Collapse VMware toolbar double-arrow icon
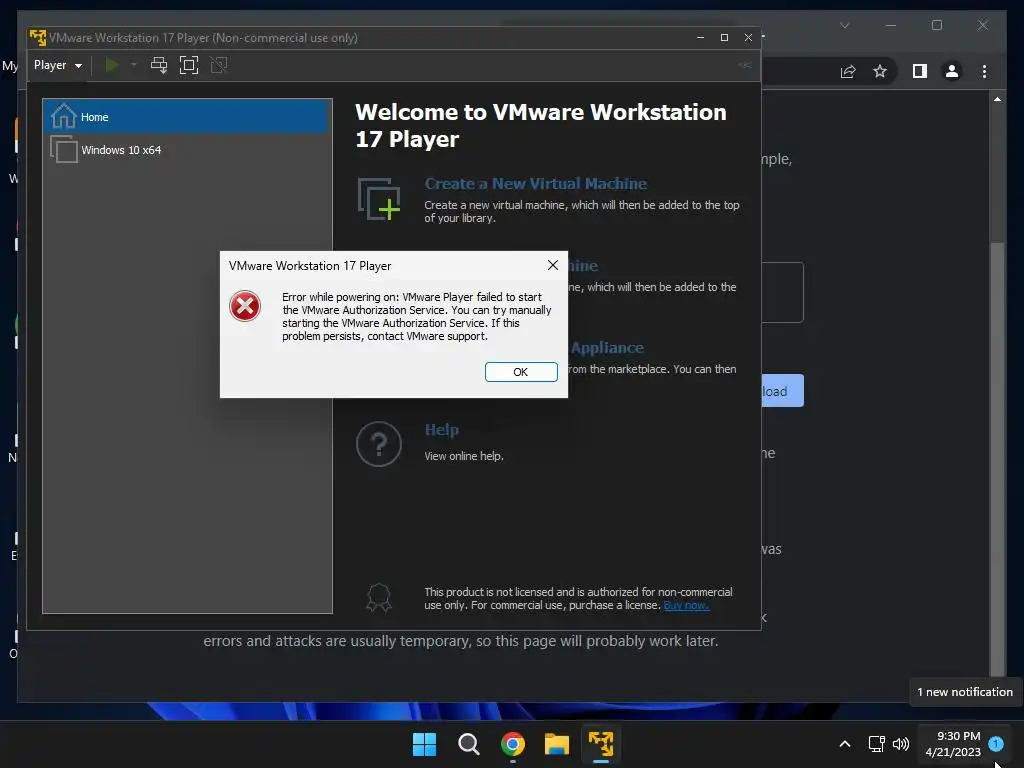Screen dimensions: 1024x768 744,65
